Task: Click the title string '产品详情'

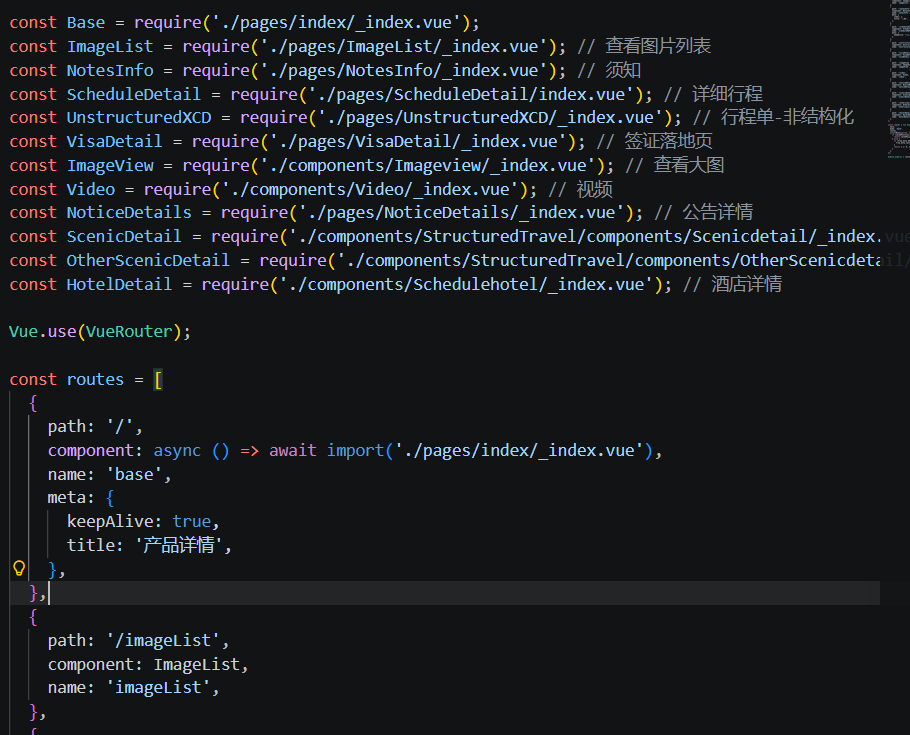Action: click(x=179, y=545)
